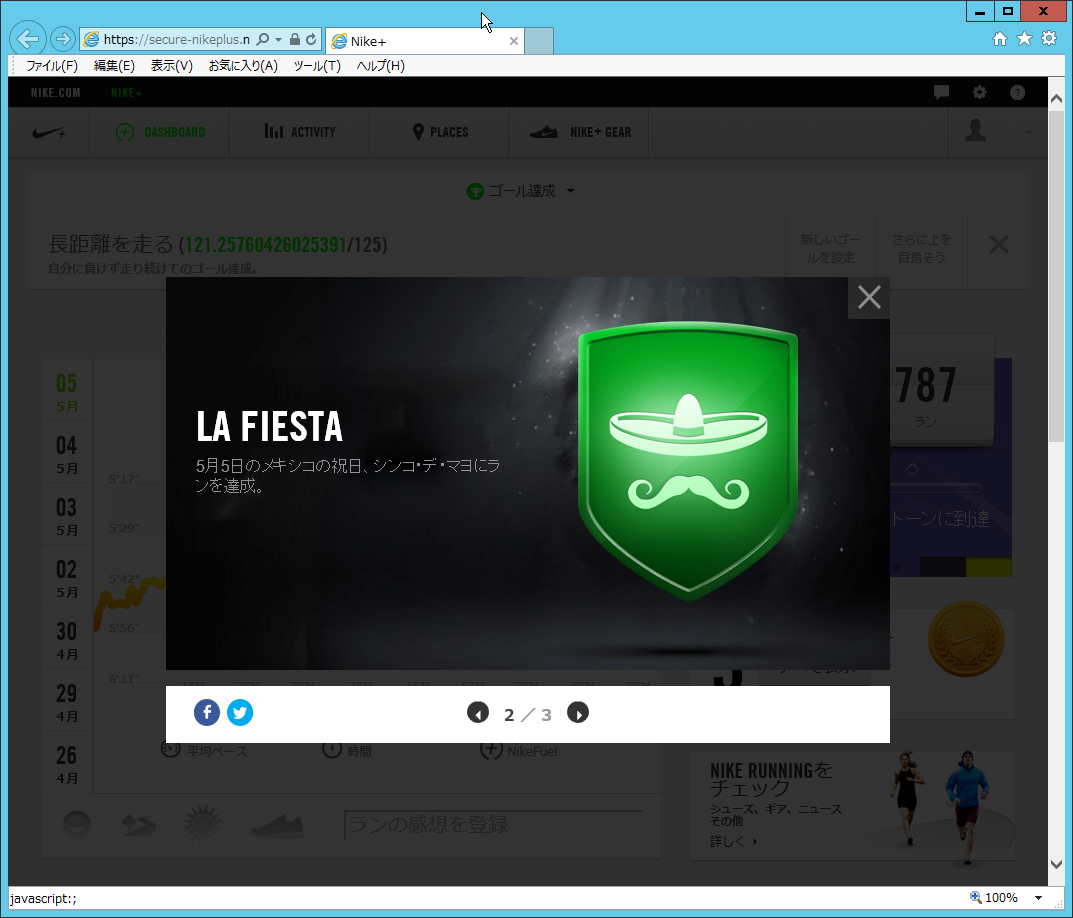Click the page scrollbar down arrow
The height and width of the screenshot is (918, 1073).
[x=1056, y=864]
